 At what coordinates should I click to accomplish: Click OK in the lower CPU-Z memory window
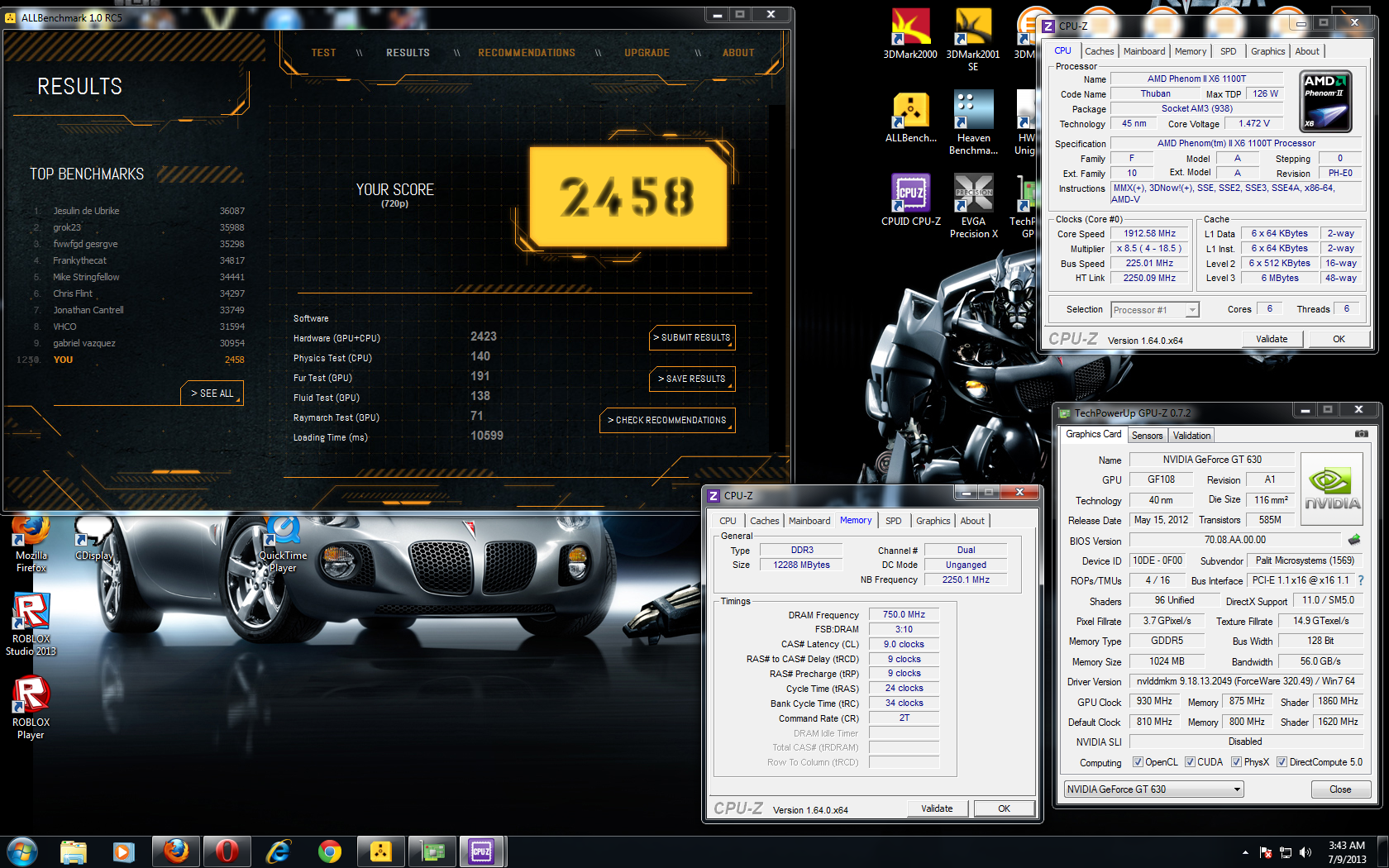(1004, 808)
